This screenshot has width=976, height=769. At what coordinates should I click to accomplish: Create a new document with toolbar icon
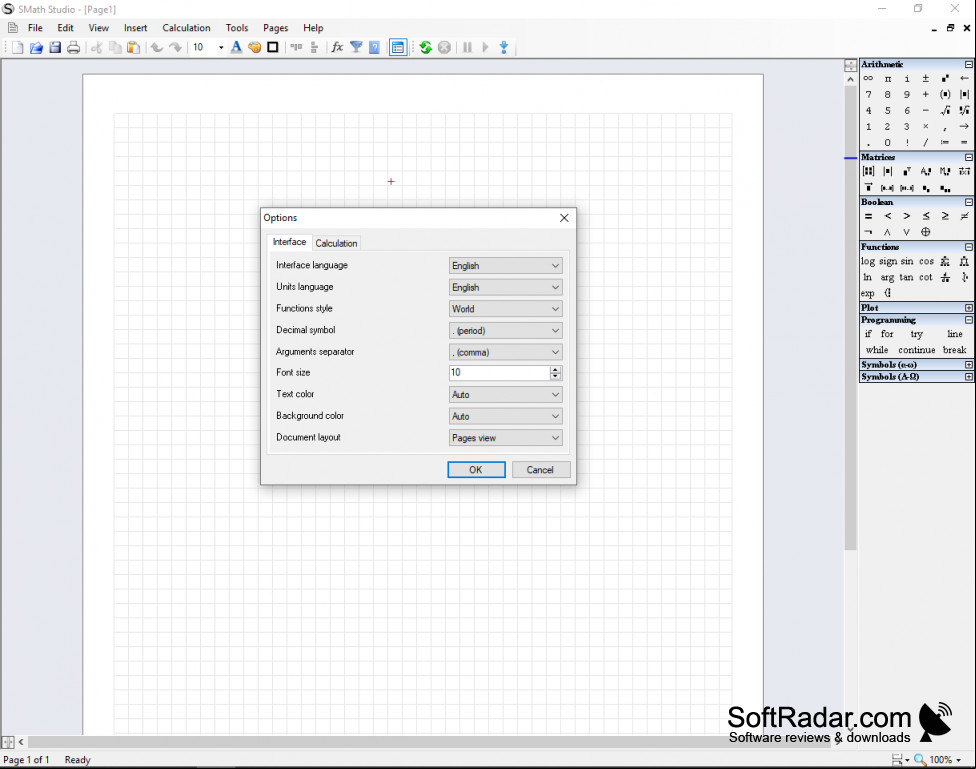[x=17, y=47]
